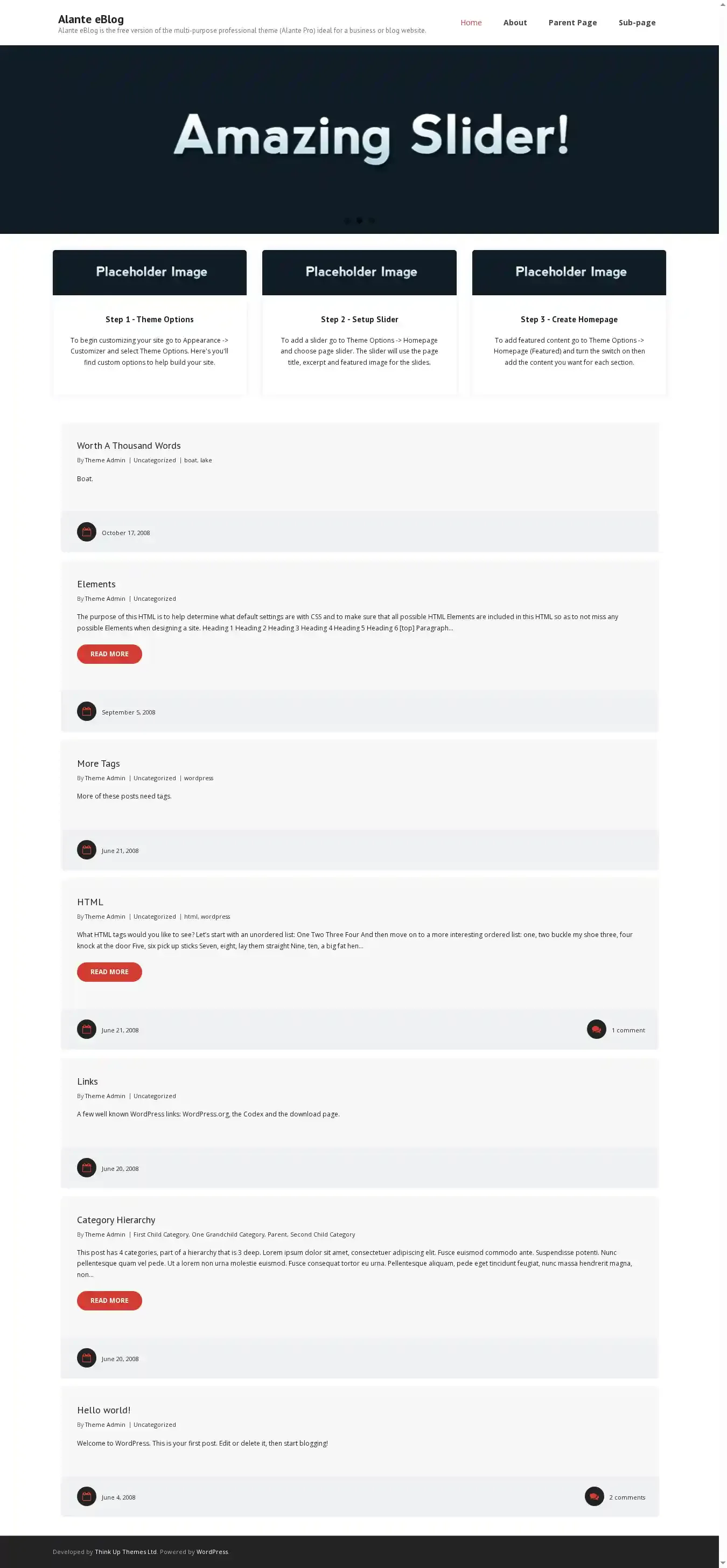
Task: Click the Amazing Slider banner image
Action: click(360, 140)
